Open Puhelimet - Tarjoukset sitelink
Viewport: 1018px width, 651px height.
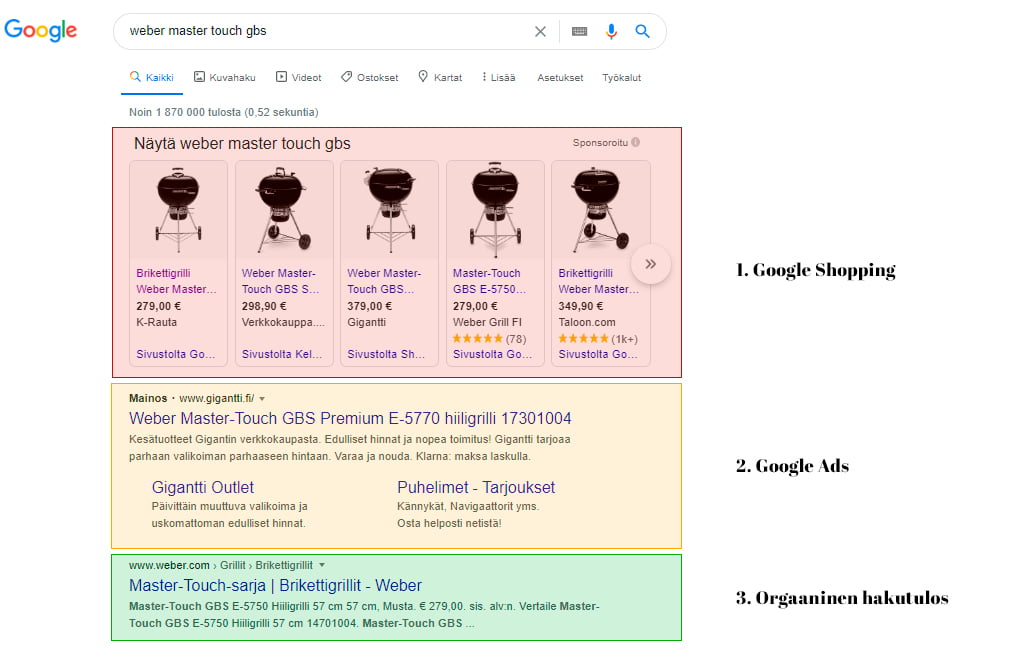476,487
